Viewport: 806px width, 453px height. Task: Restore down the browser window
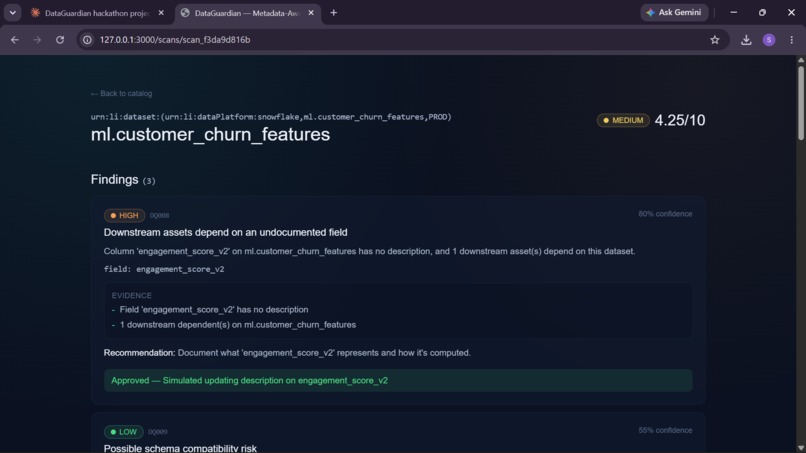point(762,12)
